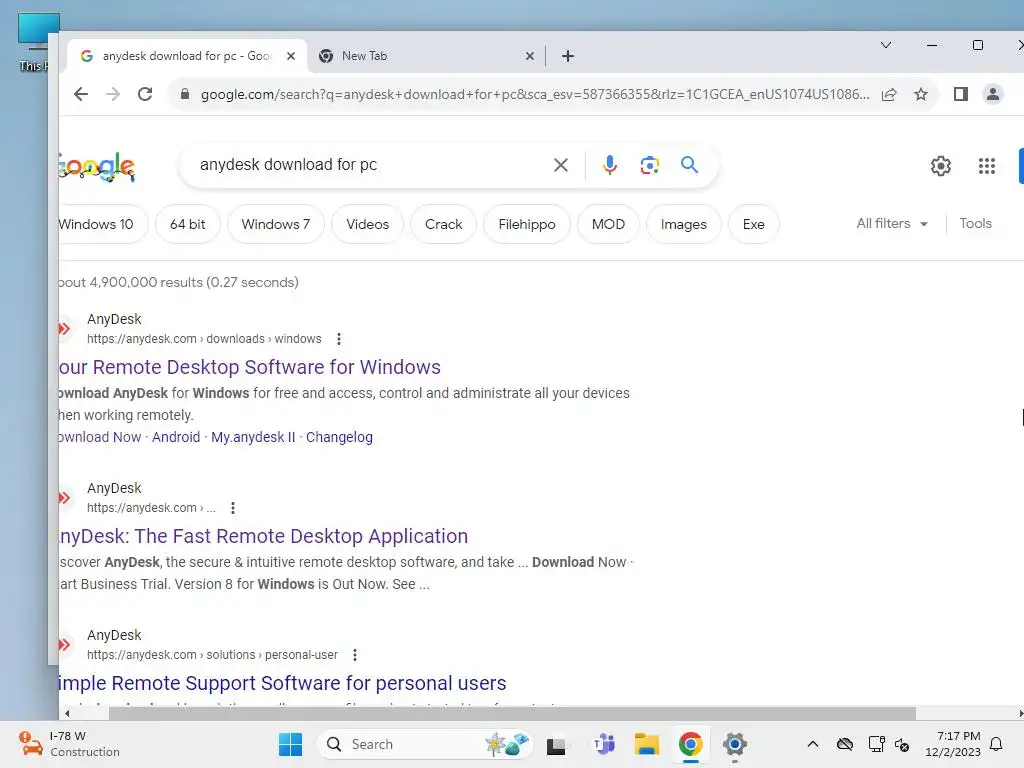Screen dimensions: 1024x768
Task: Reload the current page
Action: [x=145, y=94]
